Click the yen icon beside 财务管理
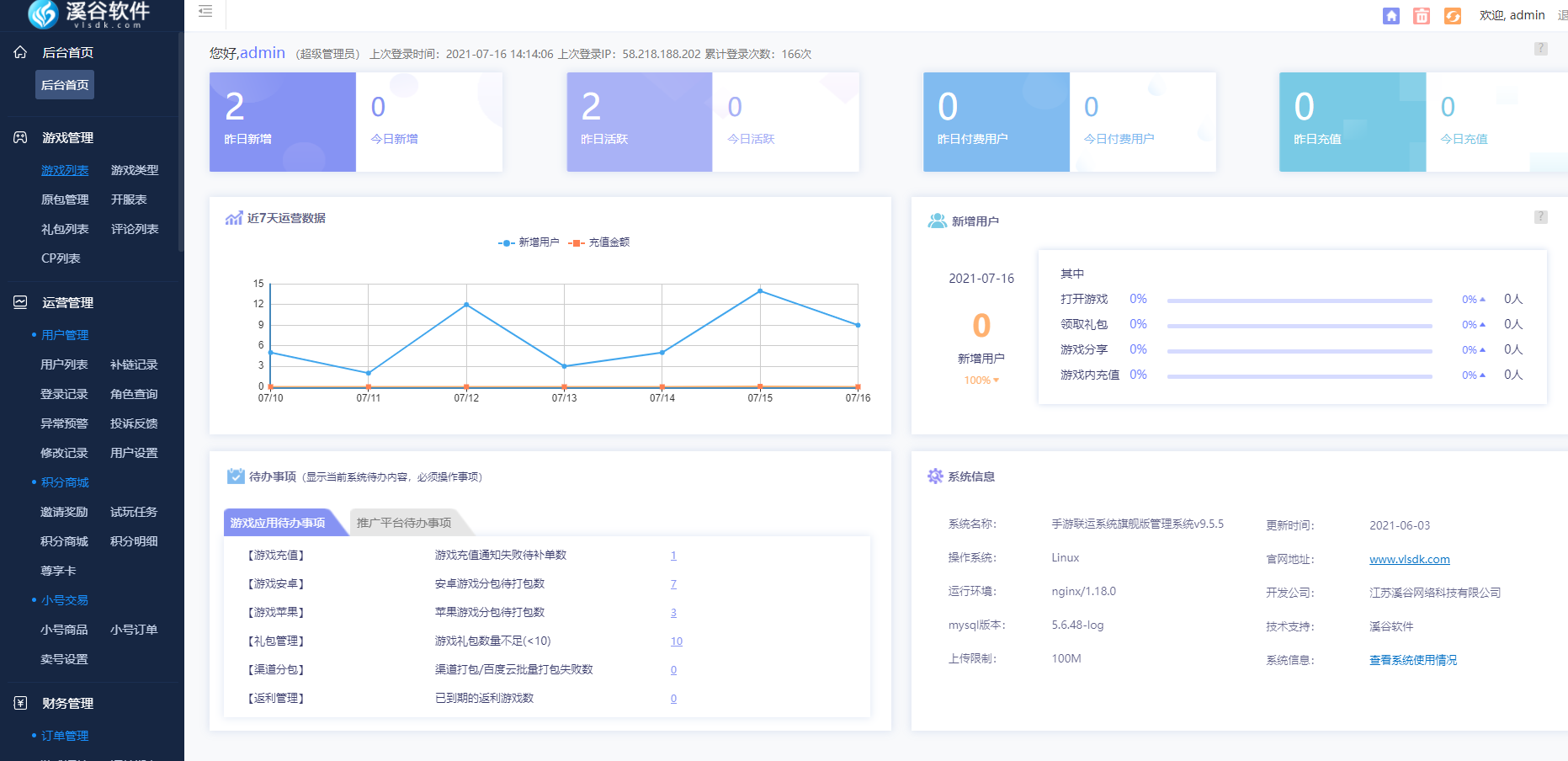Viewport: 1568px width, 761px height. [20, 703]
